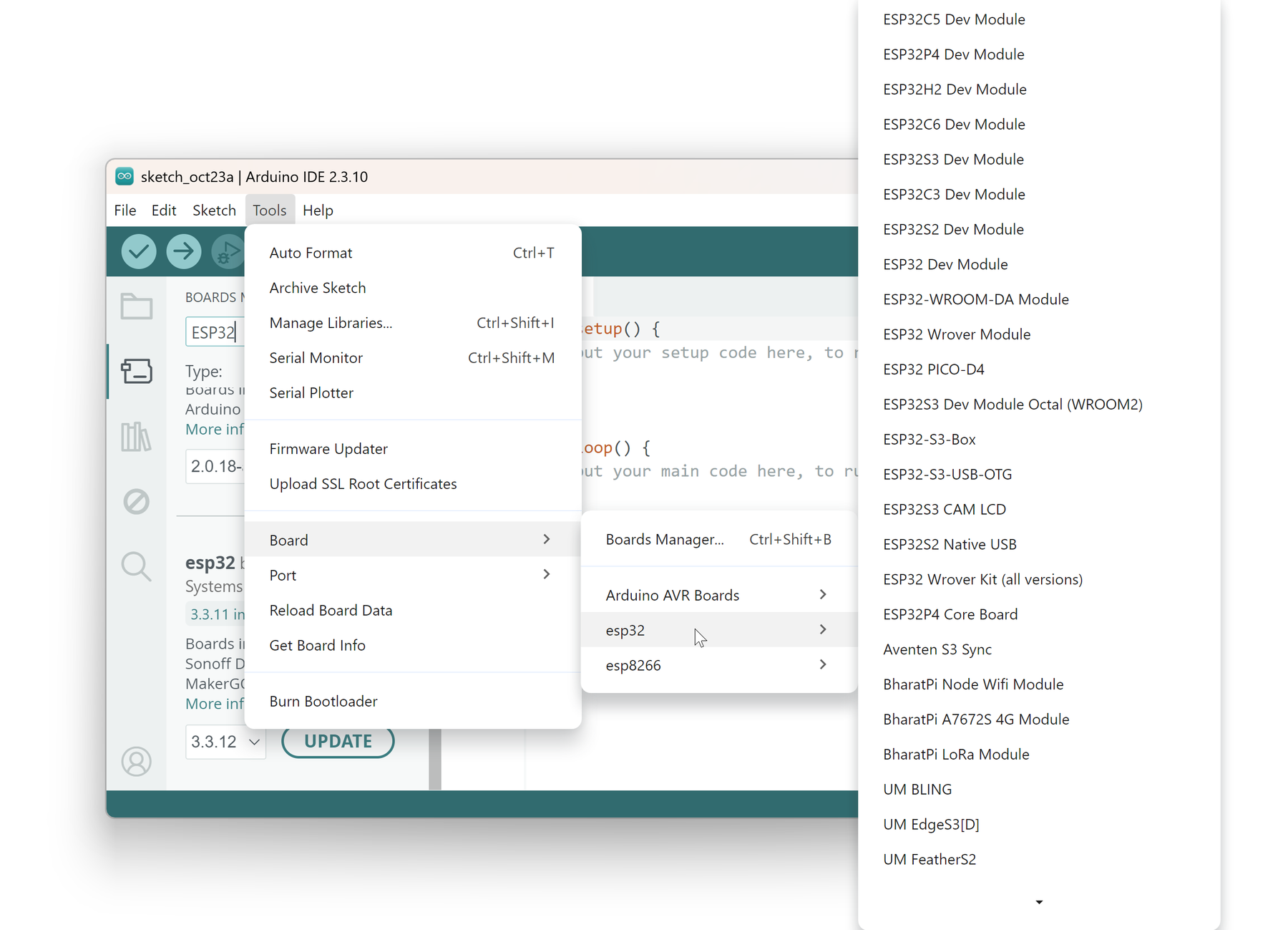The width and height of the screenshot is (1288, 930).
Task: Select Firmware Updater menu item
Action: (412, 449)
